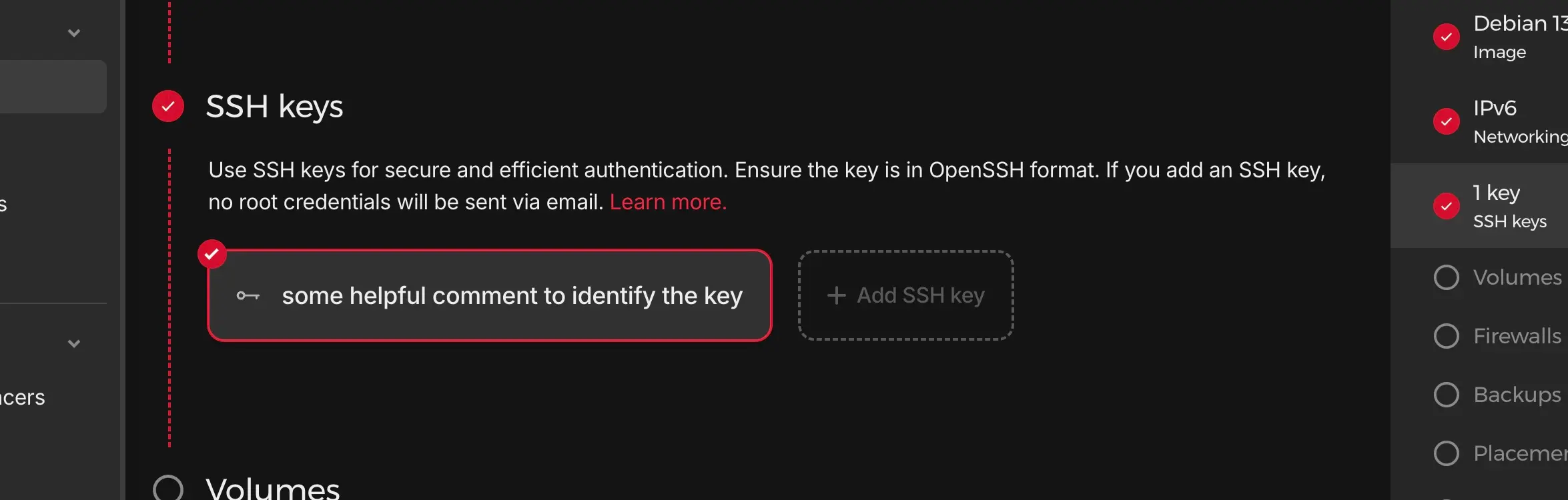Click the checkmark next to 1 key SSH keys
Image resolution: width=1568 pixels, height=500 pixels.
[x=1447, y=207]
